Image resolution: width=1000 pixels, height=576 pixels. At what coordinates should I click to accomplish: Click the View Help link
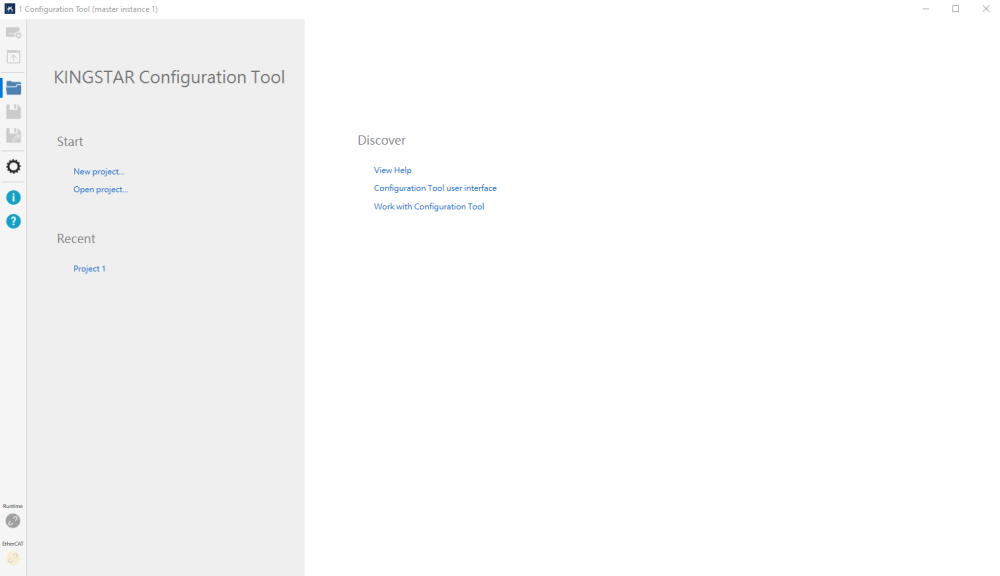point(392,170)
